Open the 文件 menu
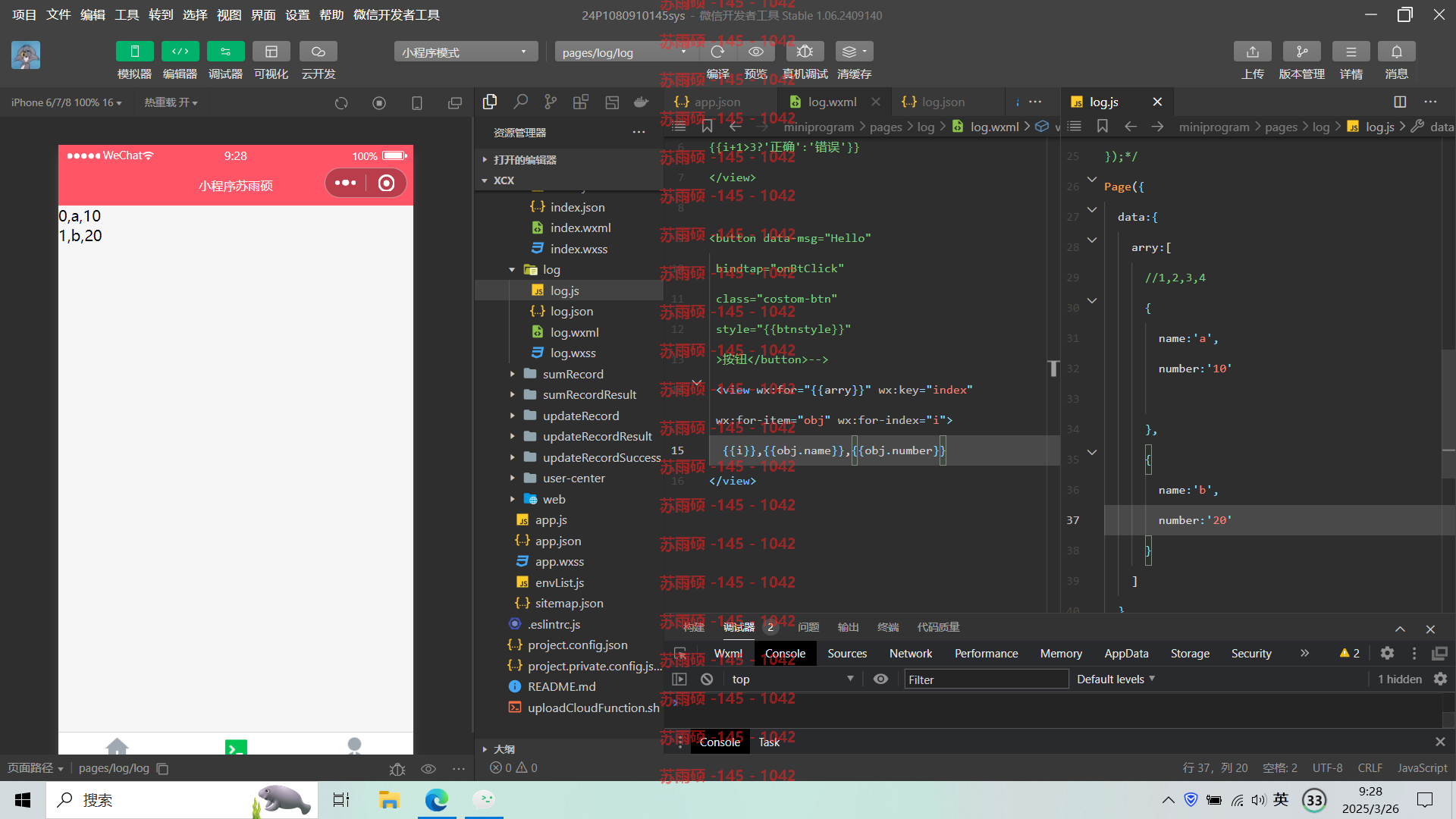Screen dimensions: 1456x819 point(58,14)
